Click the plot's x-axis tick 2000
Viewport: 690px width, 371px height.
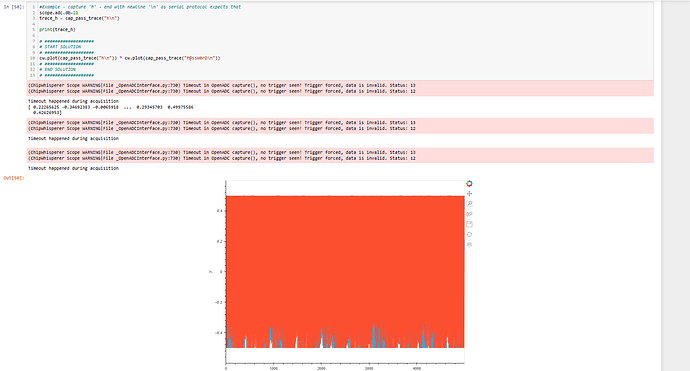321,368
